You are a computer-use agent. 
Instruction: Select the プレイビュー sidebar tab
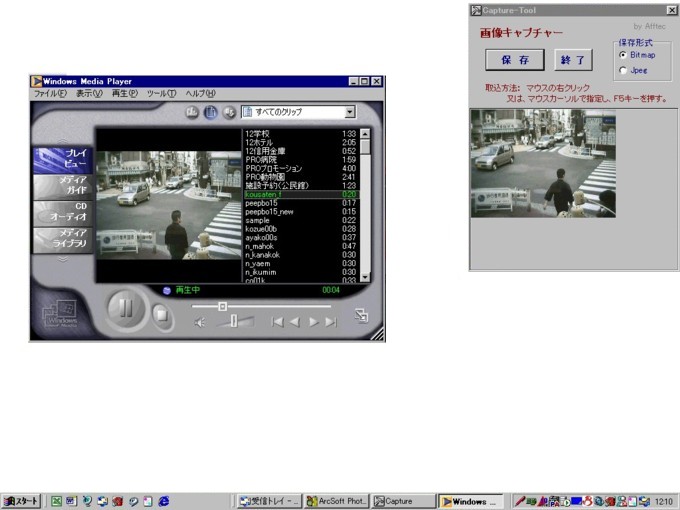(x=63, y=159)
